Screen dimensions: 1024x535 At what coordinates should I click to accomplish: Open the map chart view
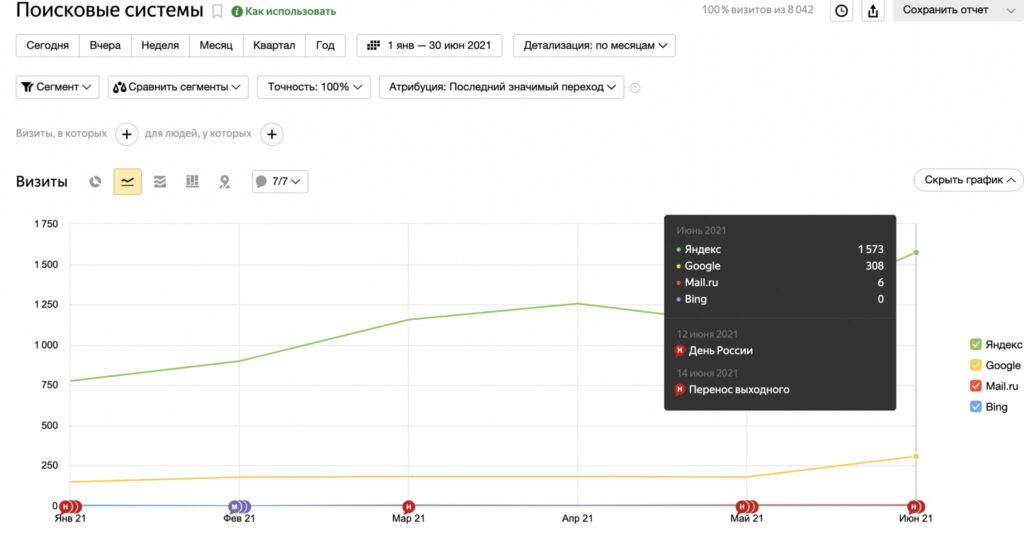click(x=225, y=182)
